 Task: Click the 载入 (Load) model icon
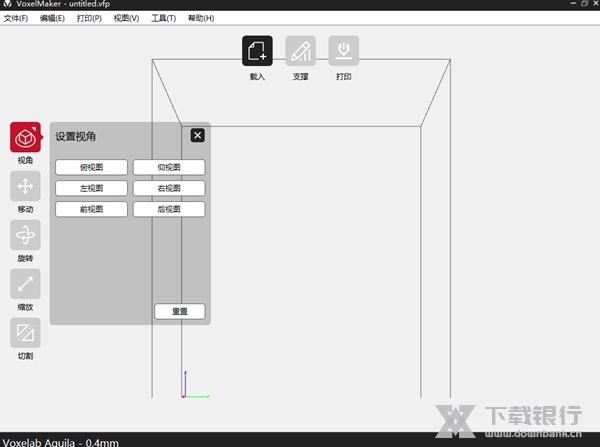coord(257,51)
